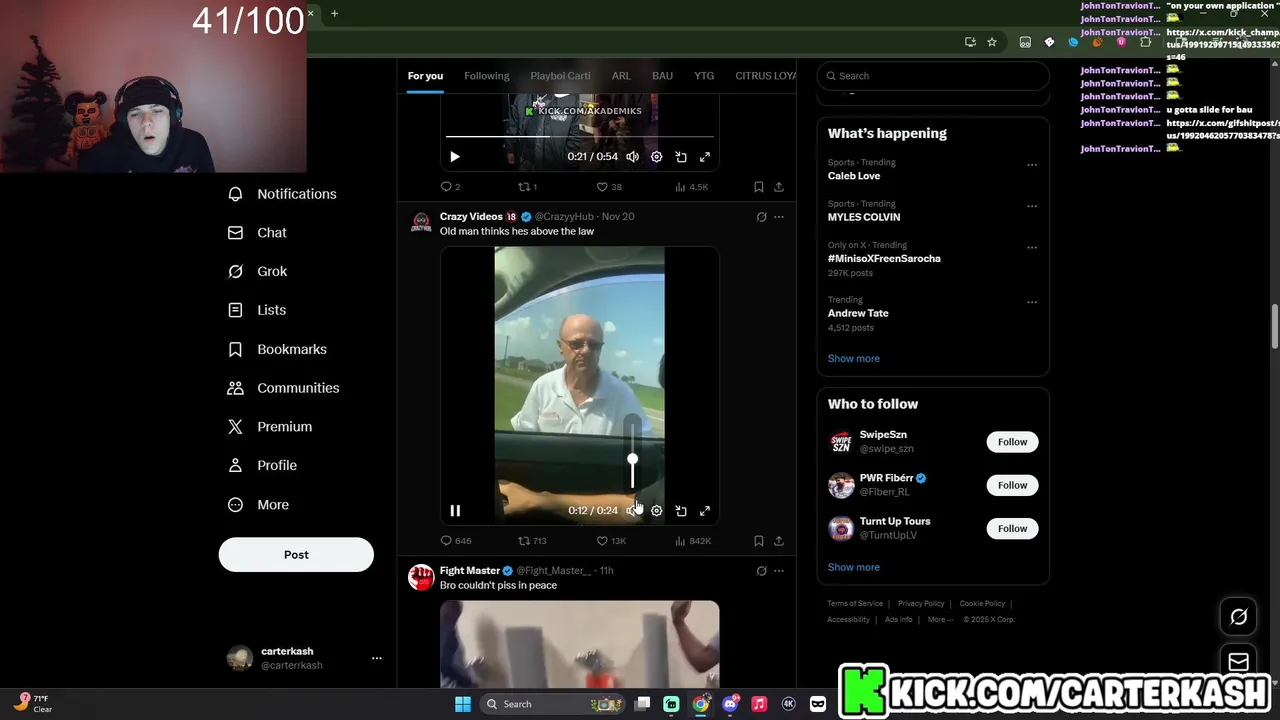This screenshot has height=720, width=1280.
Task: Play the Akademiks video at top
Action: [x=455, y=157]
